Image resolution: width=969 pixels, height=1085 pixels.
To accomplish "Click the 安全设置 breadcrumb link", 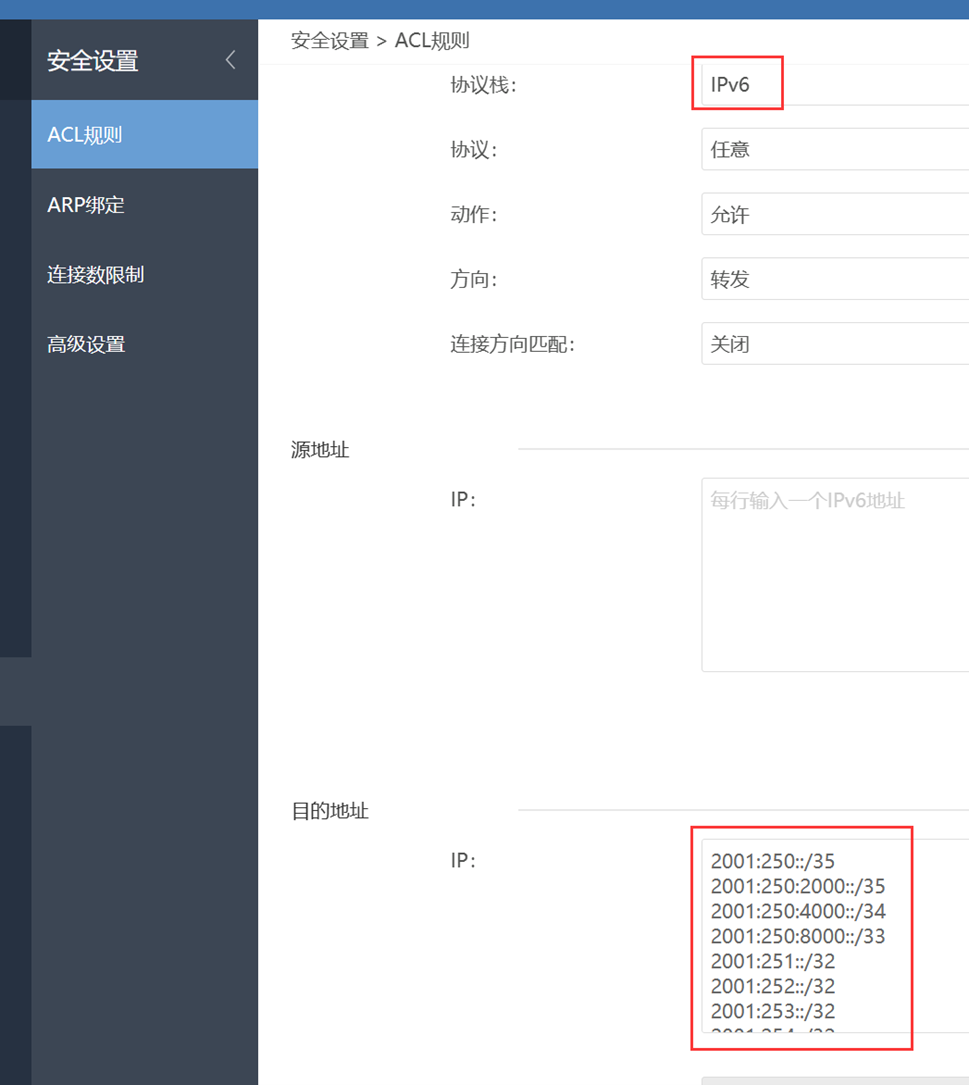I will coord(329,41).
